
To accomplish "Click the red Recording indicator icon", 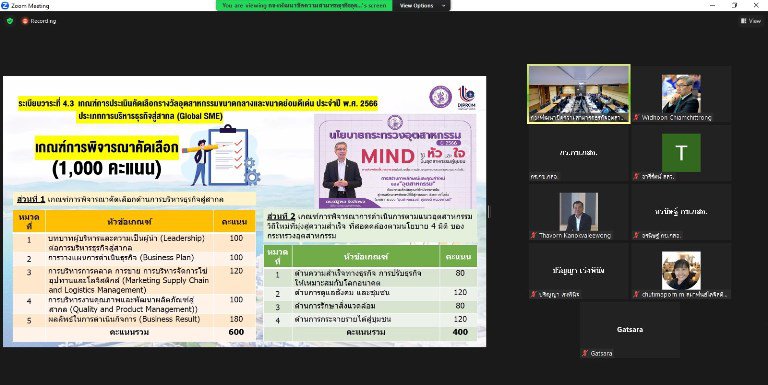I will tap(25, 21).
